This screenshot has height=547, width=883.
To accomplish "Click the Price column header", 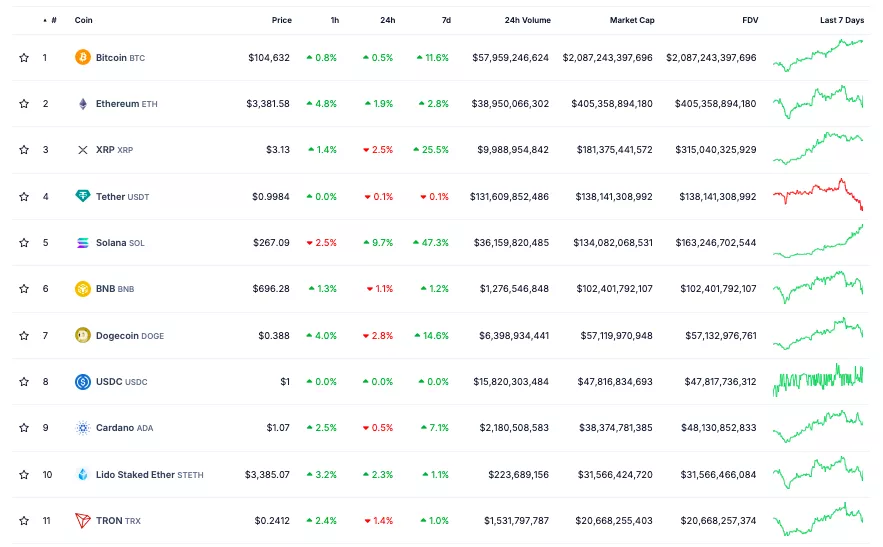I will pyautogui.click(x=281, y=20).
